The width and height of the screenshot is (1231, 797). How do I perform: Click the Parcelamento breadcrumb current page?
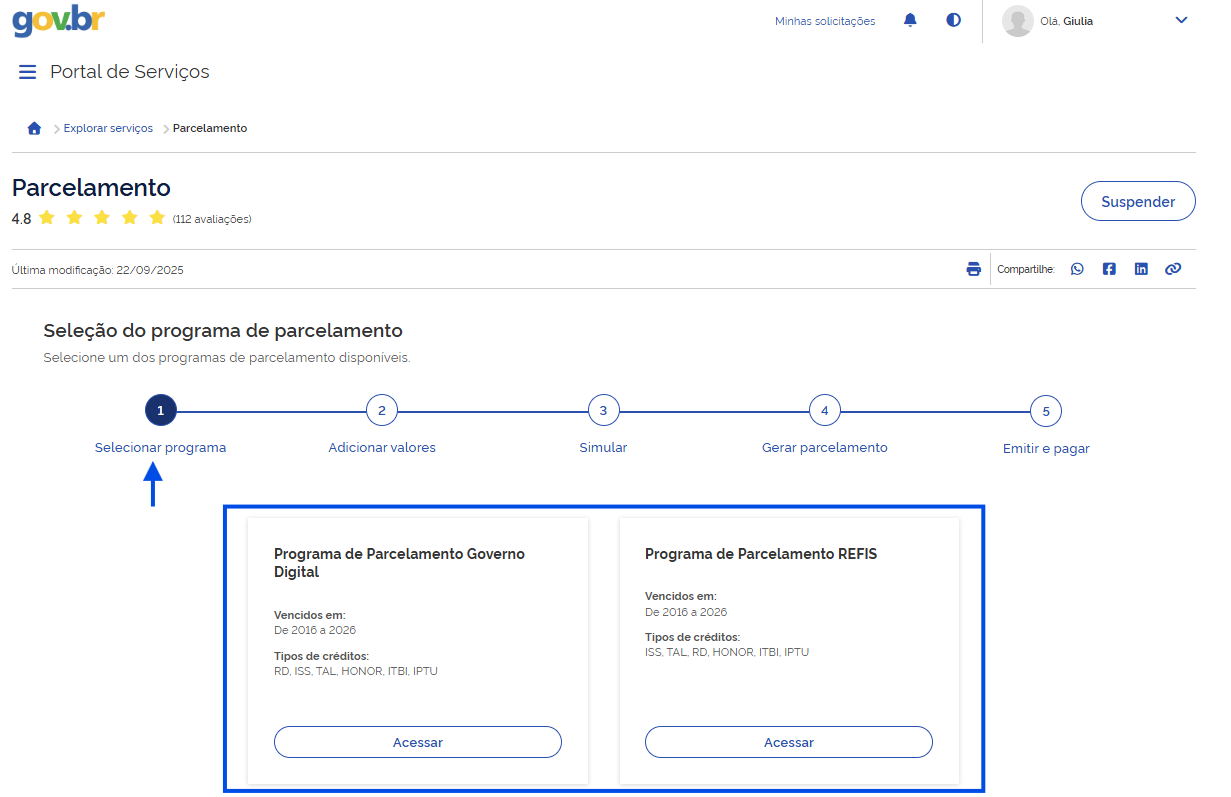210,128
